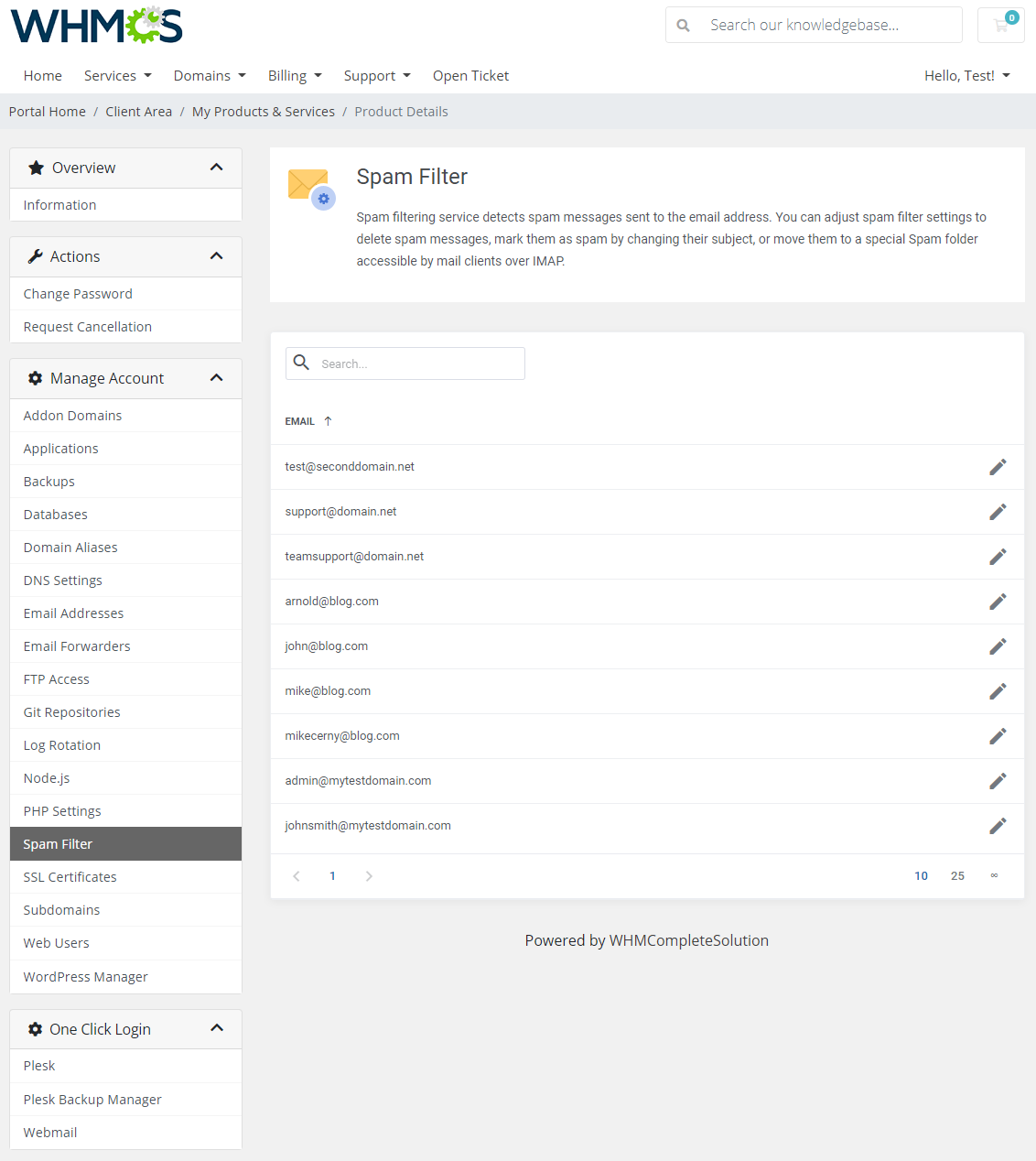Edit spam filter for admin@mytestdomain.com
Viewport: 1036px width, 1161px height.
click(998, 781)
